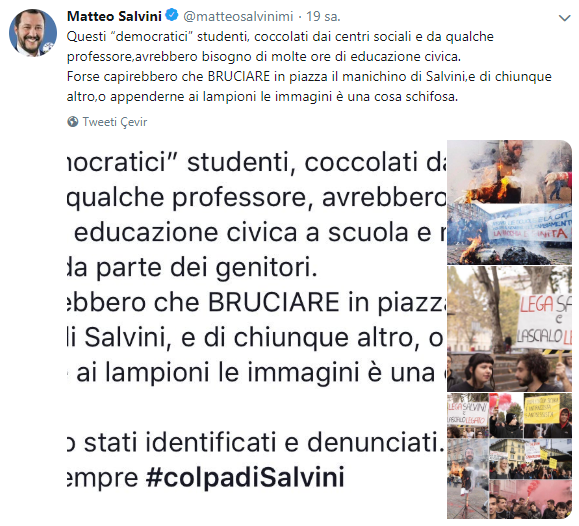
Task: Open the small Lega Salvini placard thumbnail
Action: pos(467,416)
